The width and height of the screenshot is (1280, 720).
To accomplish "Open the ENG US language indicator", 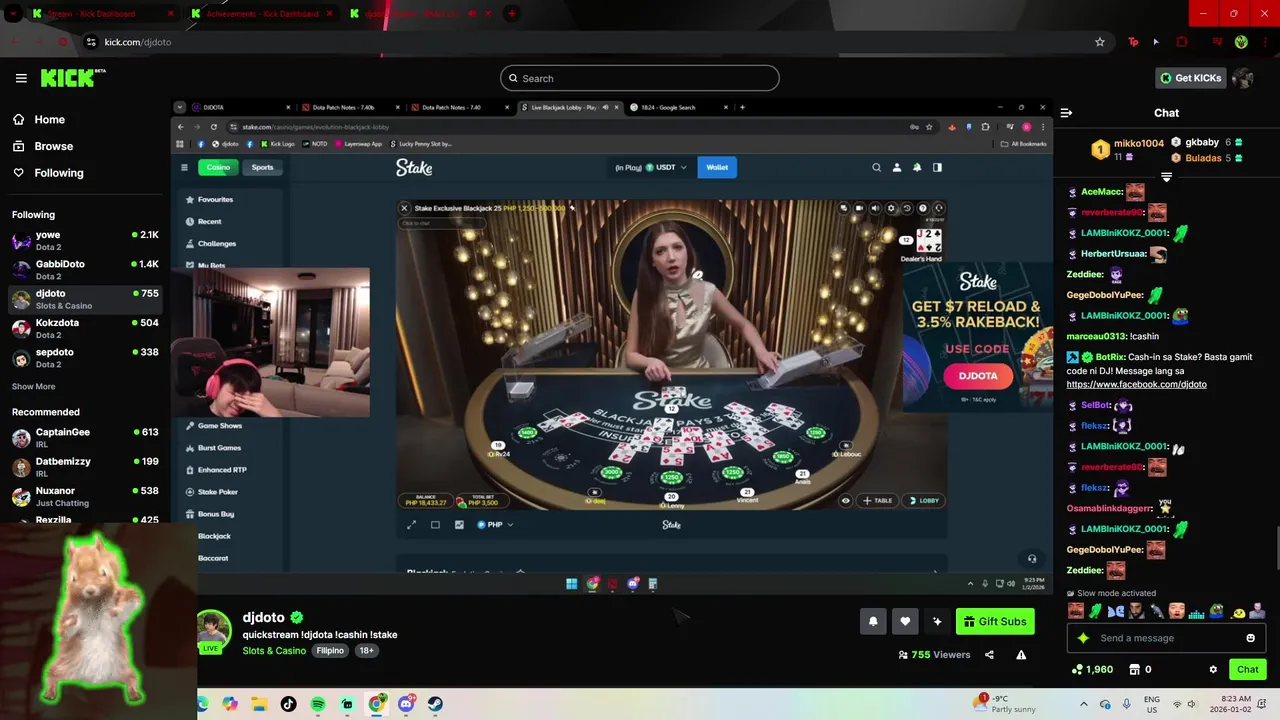I will point(1152,704).
